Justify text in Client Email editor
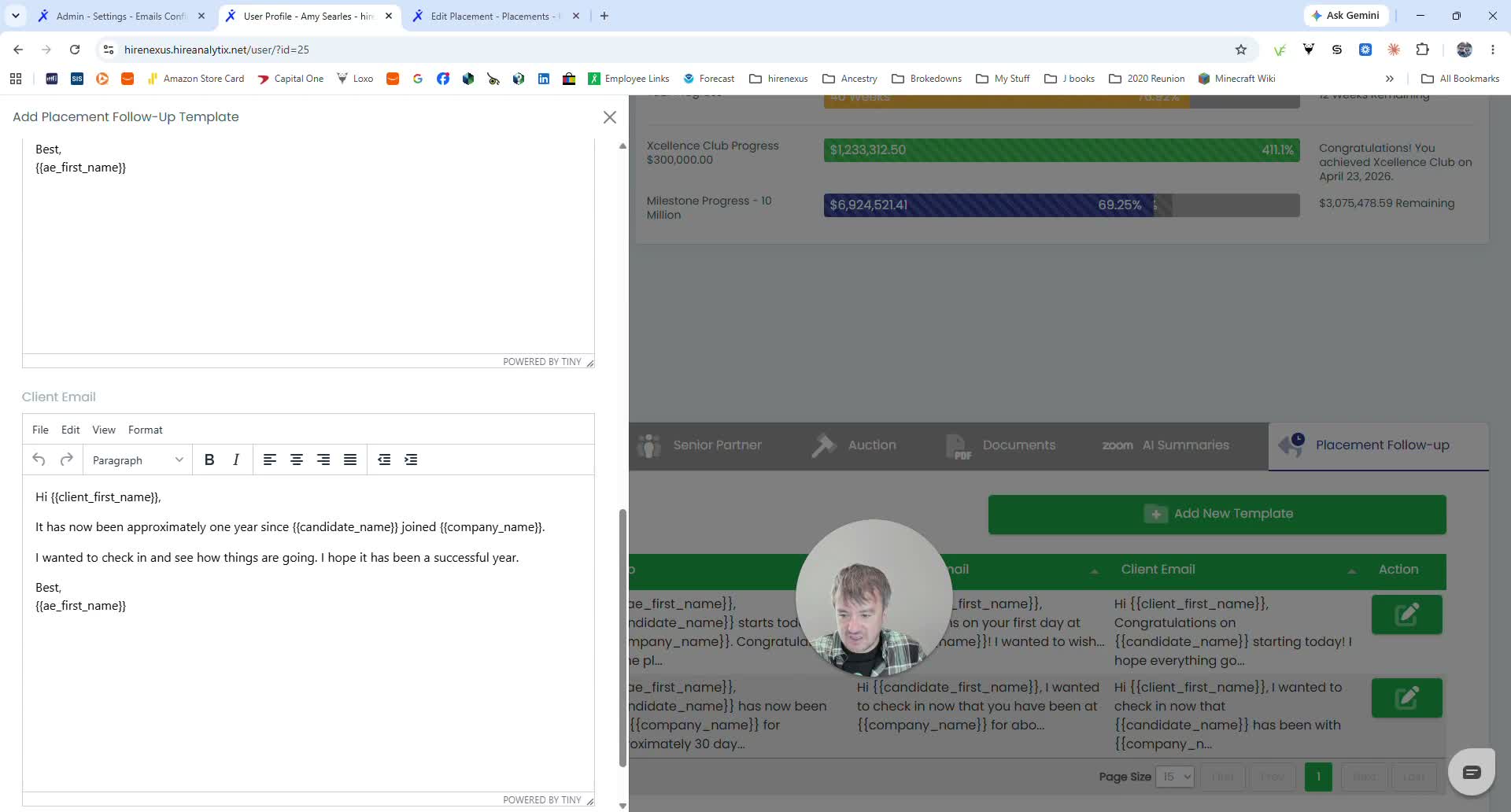Screen dimensions: 1511x812 click(350, 460)
